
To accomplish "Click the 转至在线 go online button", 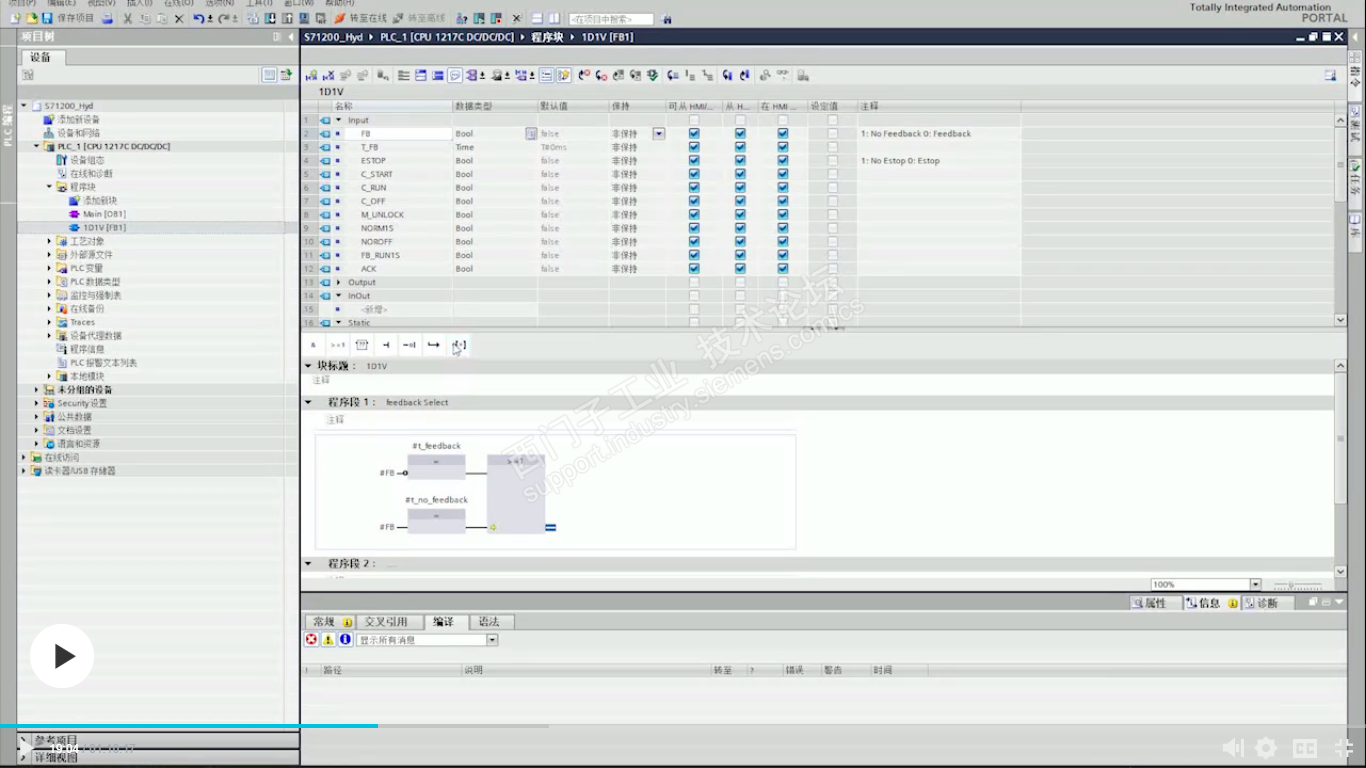I will pyautogui.click(x=360, y=18).
